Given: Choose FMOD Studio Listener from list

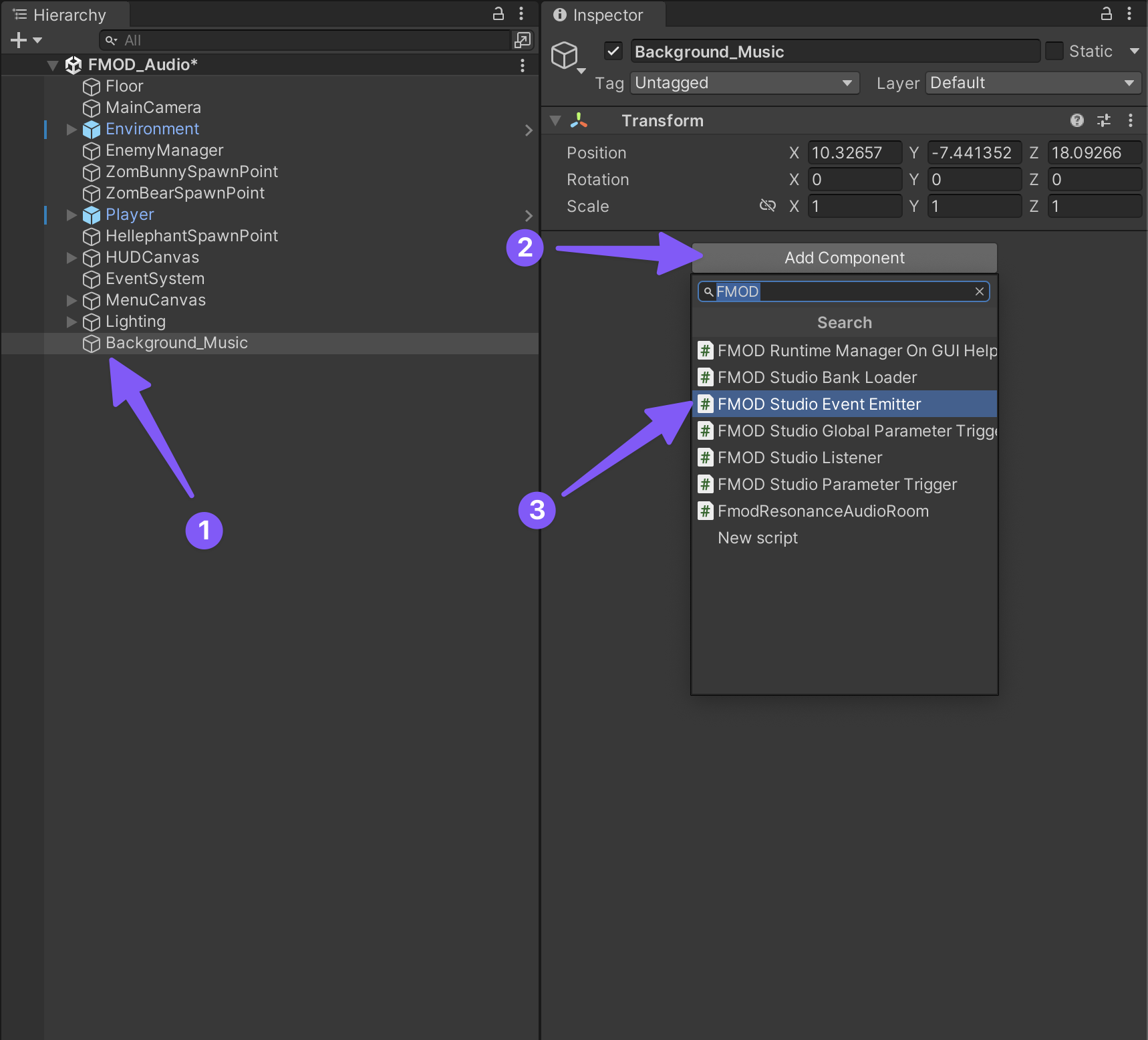Looking at the screenshot, I should pos(799,458).
